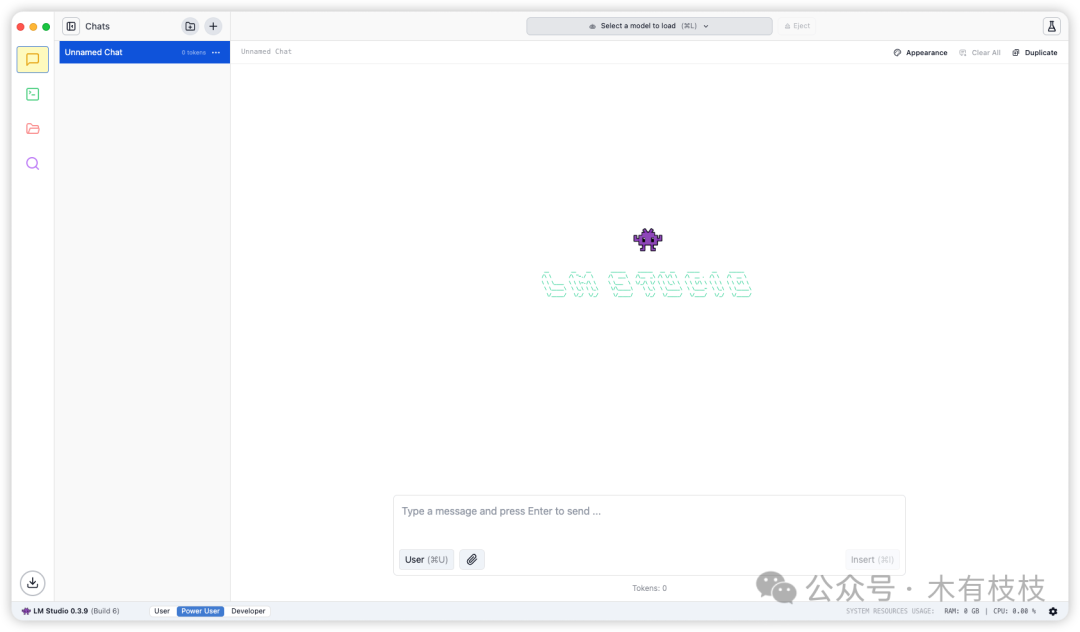Open My Models folder icon

[x=32, y=129]
